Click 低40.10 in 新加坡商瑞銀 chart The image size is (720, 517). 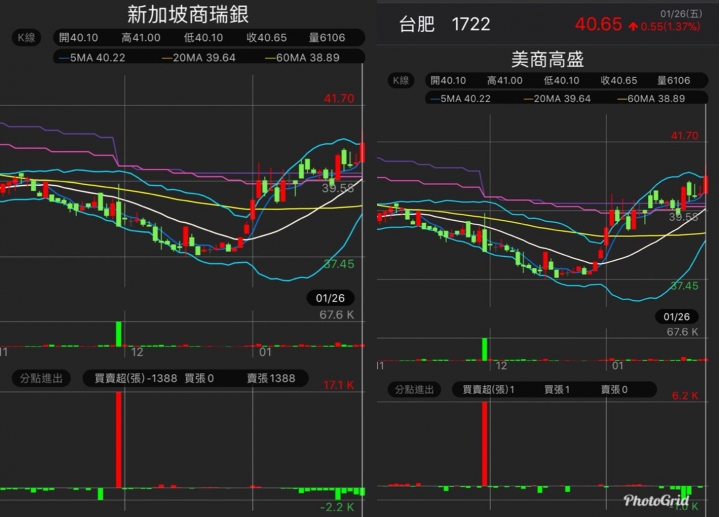coord(203,38)
